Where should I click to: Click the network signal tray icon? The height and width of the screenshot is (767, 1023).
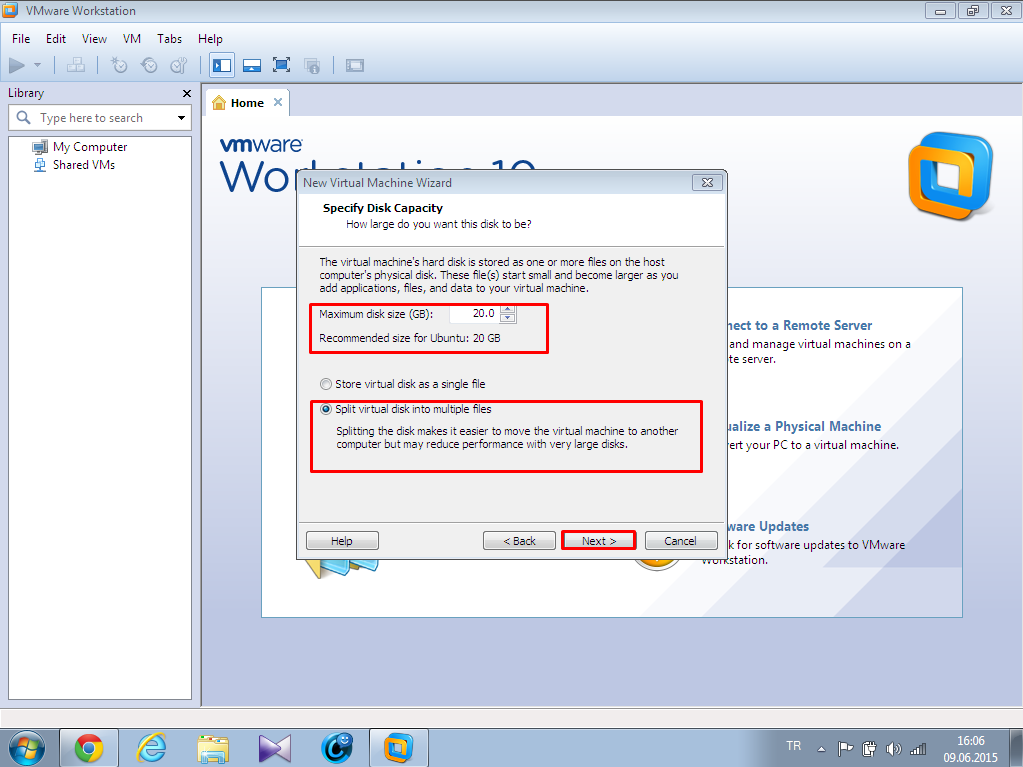click(918, 749)
